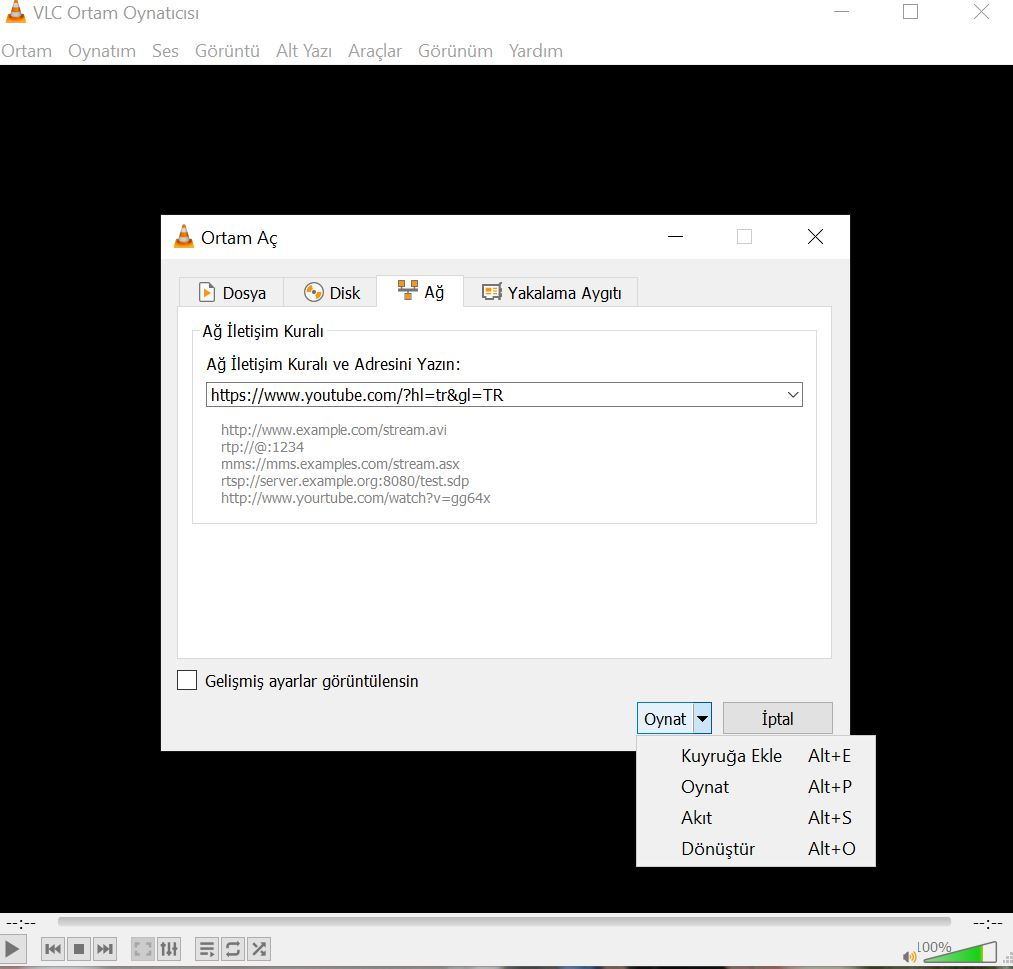
Task: Skip to previous media in playlist
Action: (x=53, y=949)
